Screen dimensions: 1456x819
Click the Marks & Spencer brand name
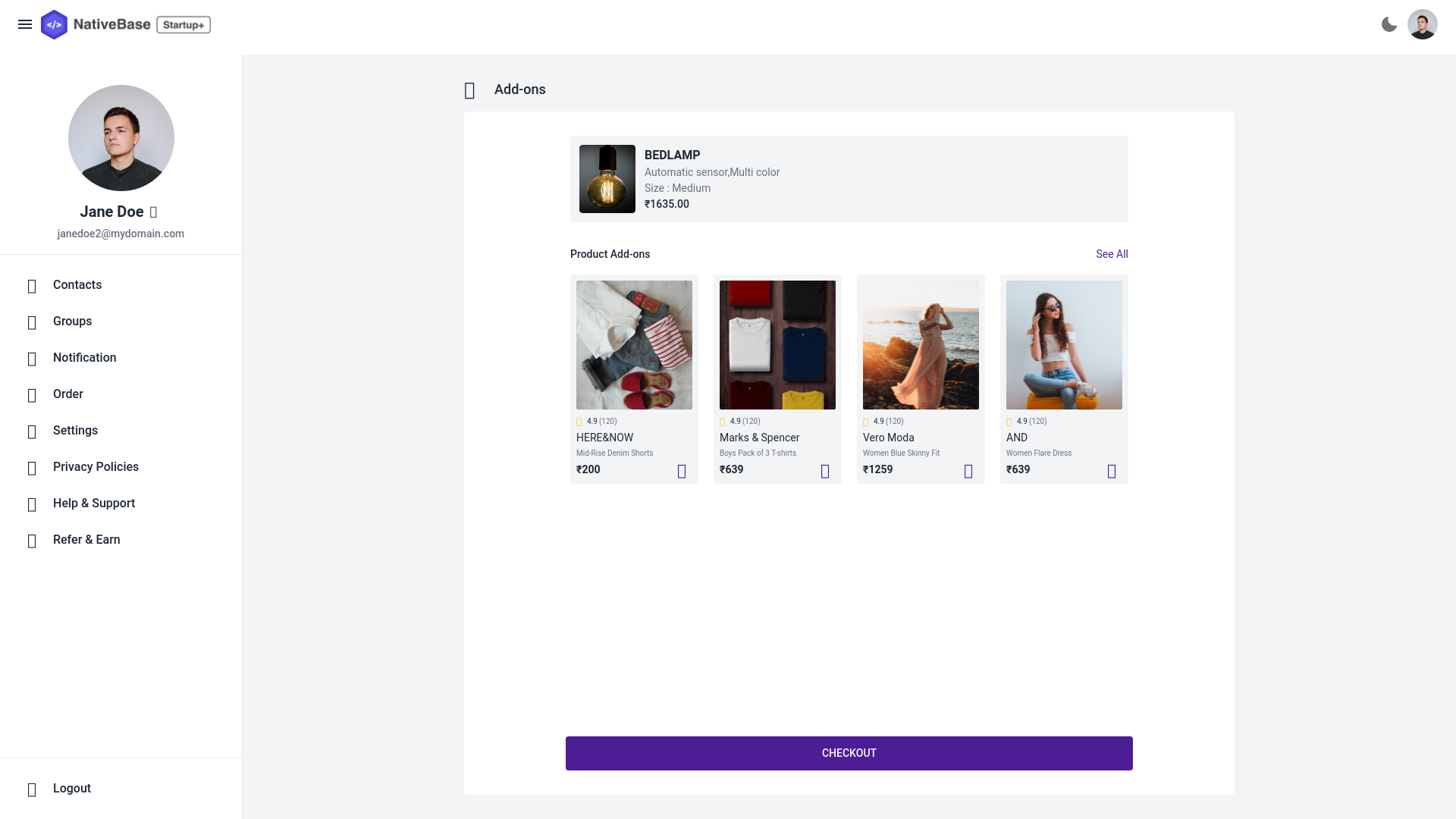tap(759, 438)
